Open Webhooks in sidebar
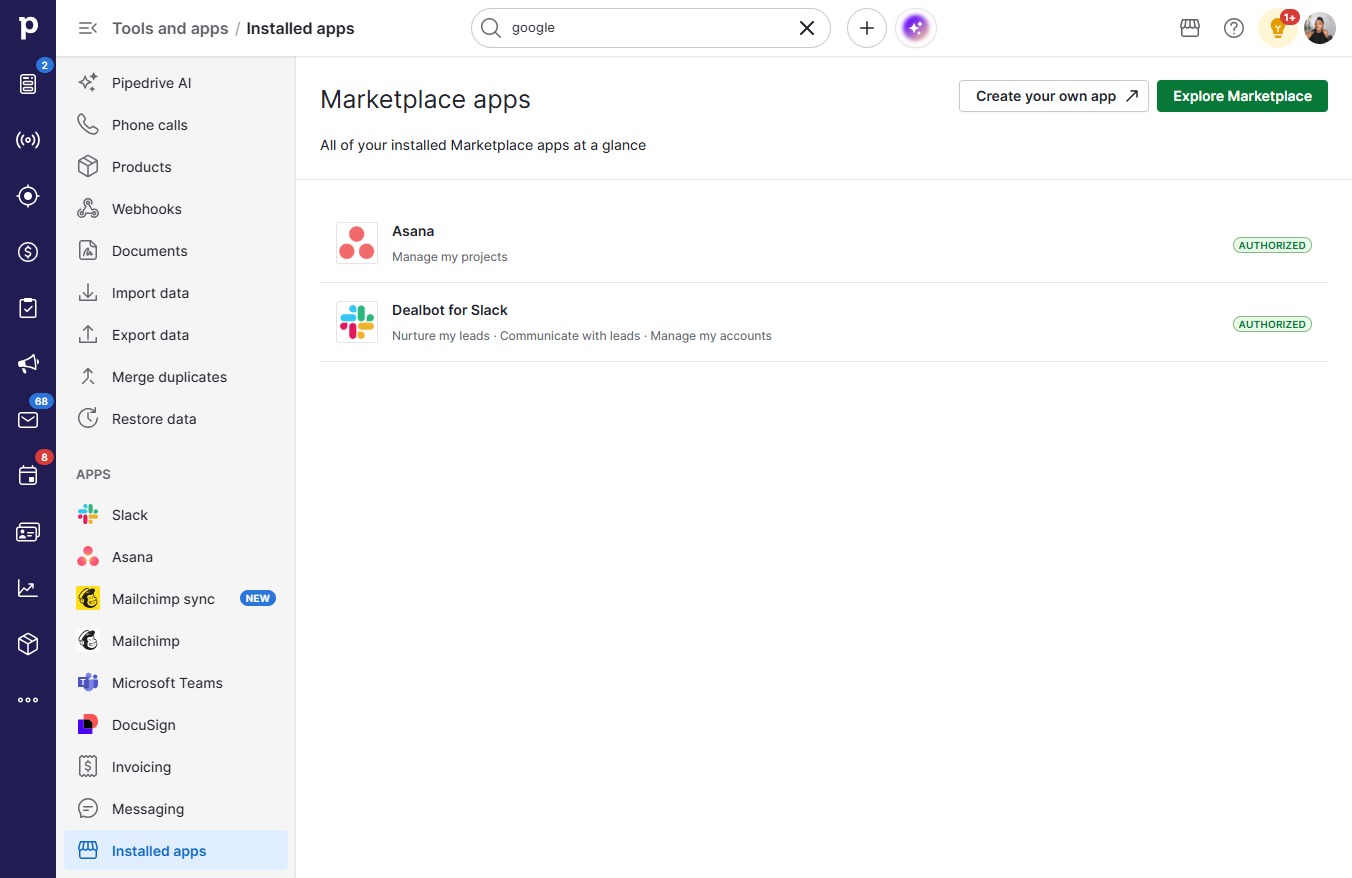The width and height of the screenshot is (1352, 878). 176,209
